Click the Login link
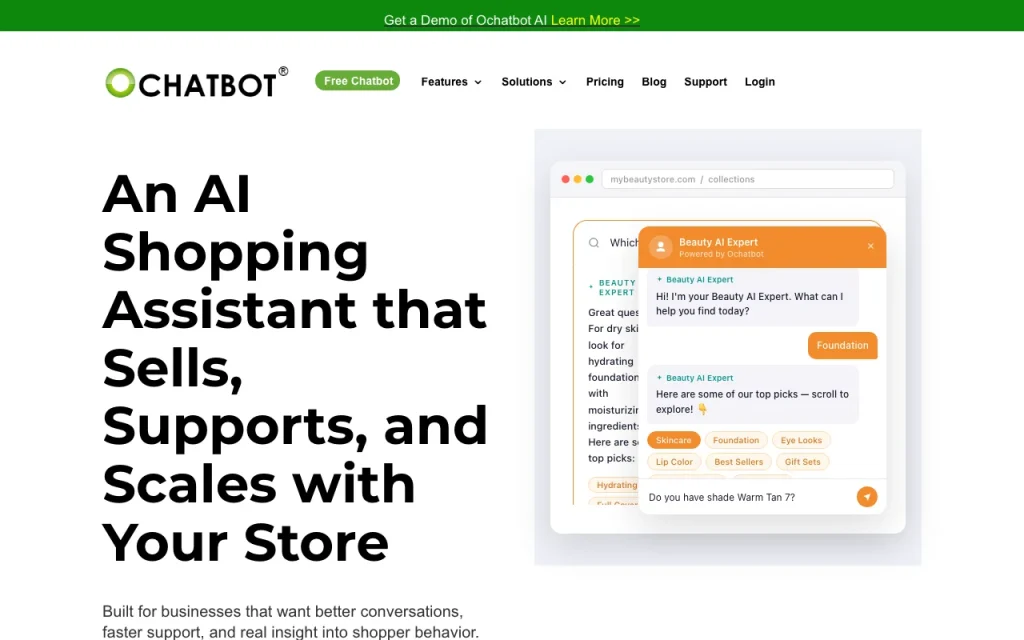Screen dimensions: 1024x640 pyautogui.click(x=760, y=82)
